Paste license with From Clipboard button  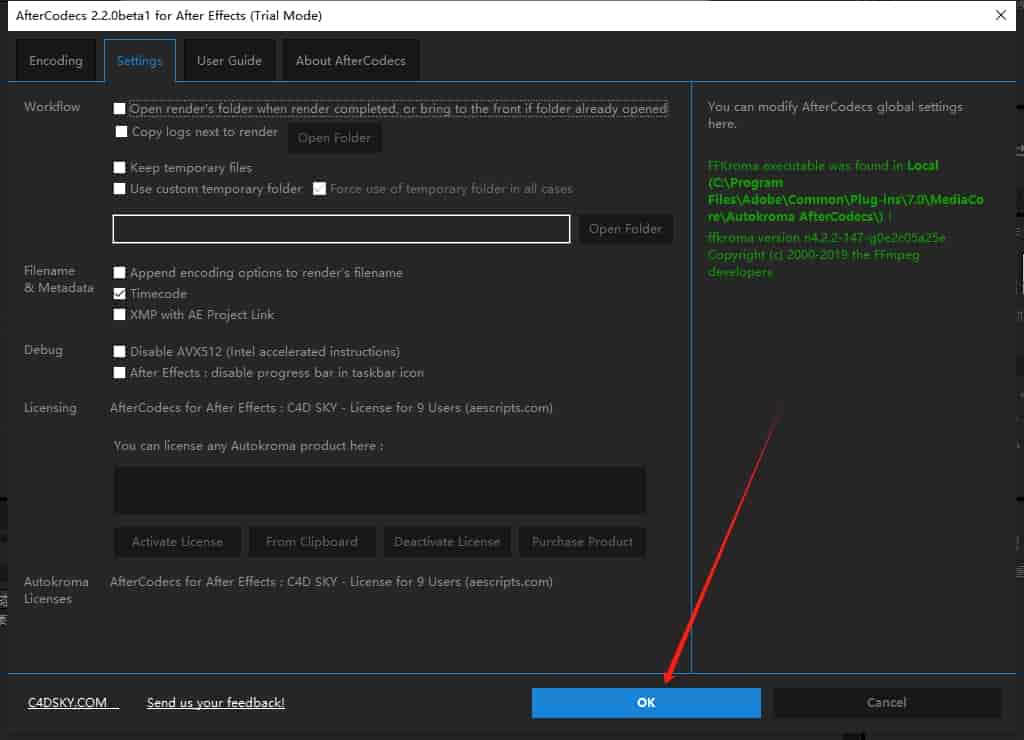(x=312, y=541)
